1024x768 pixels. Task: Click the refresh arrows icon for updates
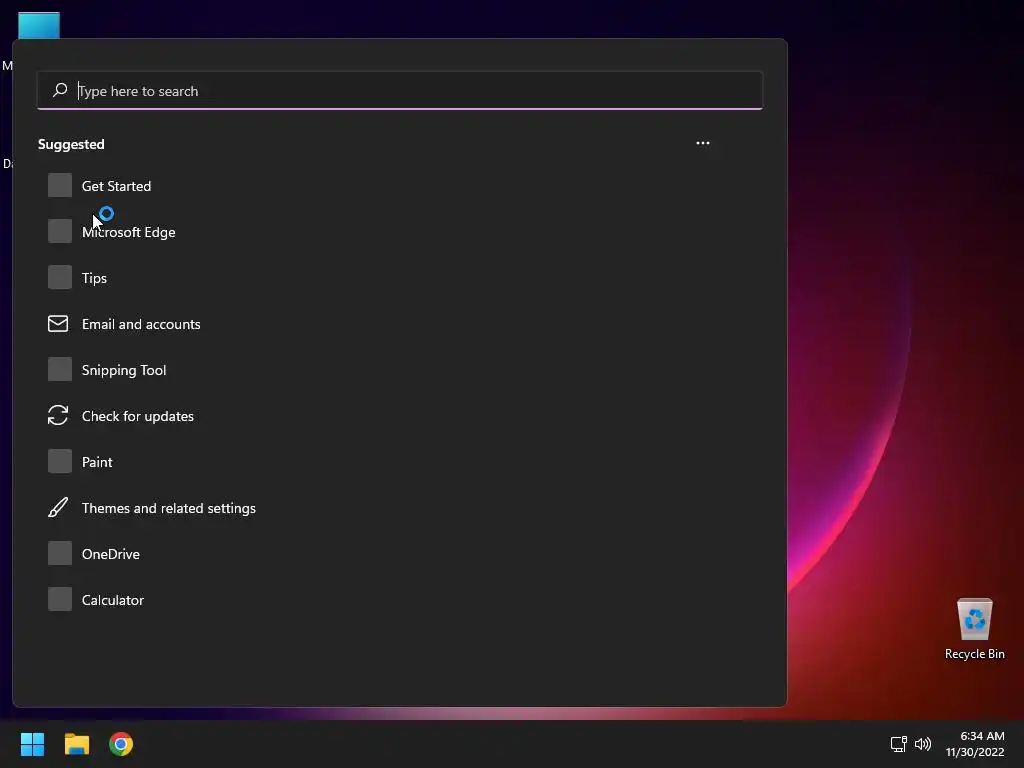click(58, 415)
